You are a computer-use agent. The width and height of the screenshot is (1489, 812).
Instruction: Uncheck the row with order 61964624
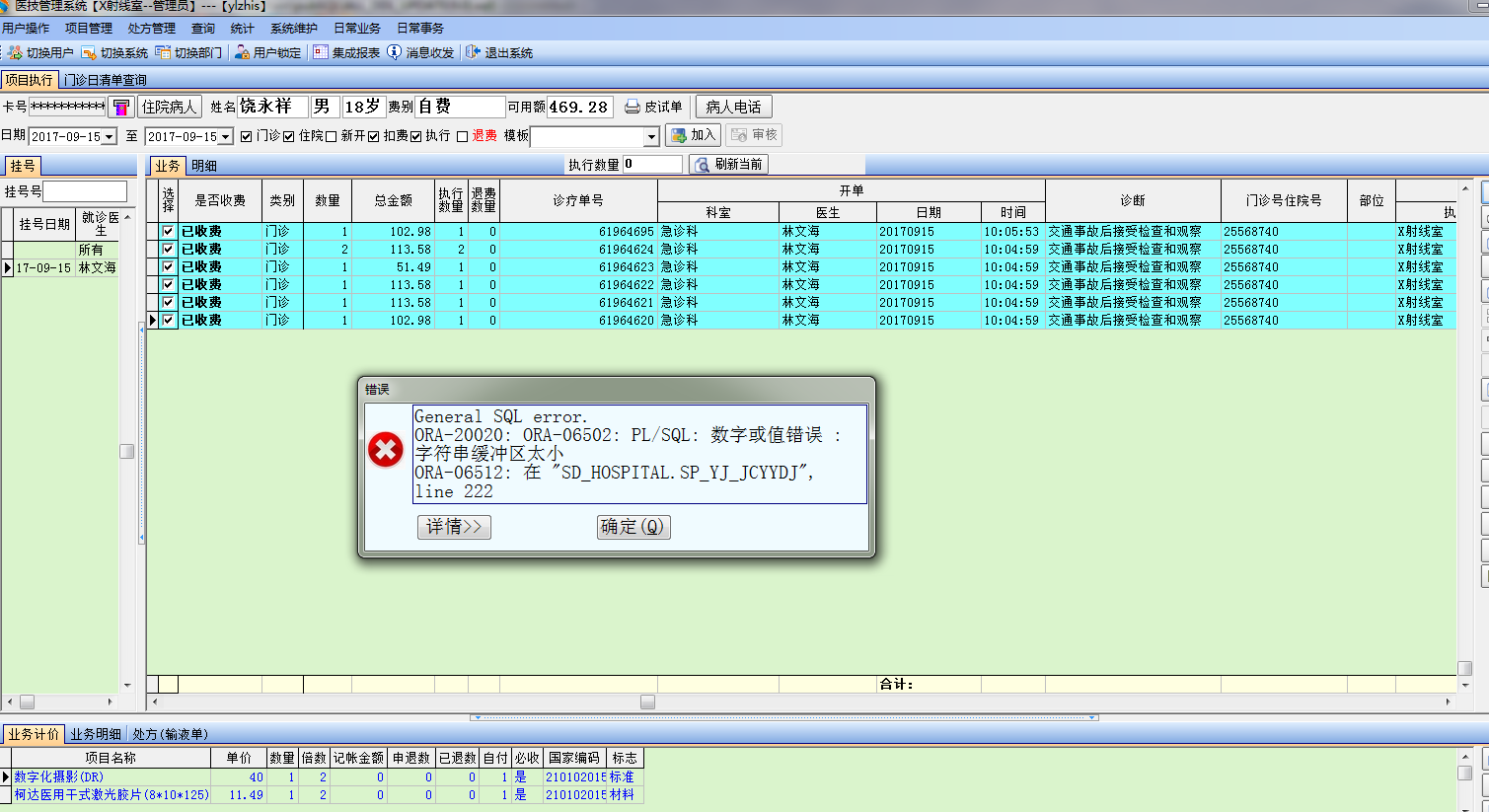point(168,250)
